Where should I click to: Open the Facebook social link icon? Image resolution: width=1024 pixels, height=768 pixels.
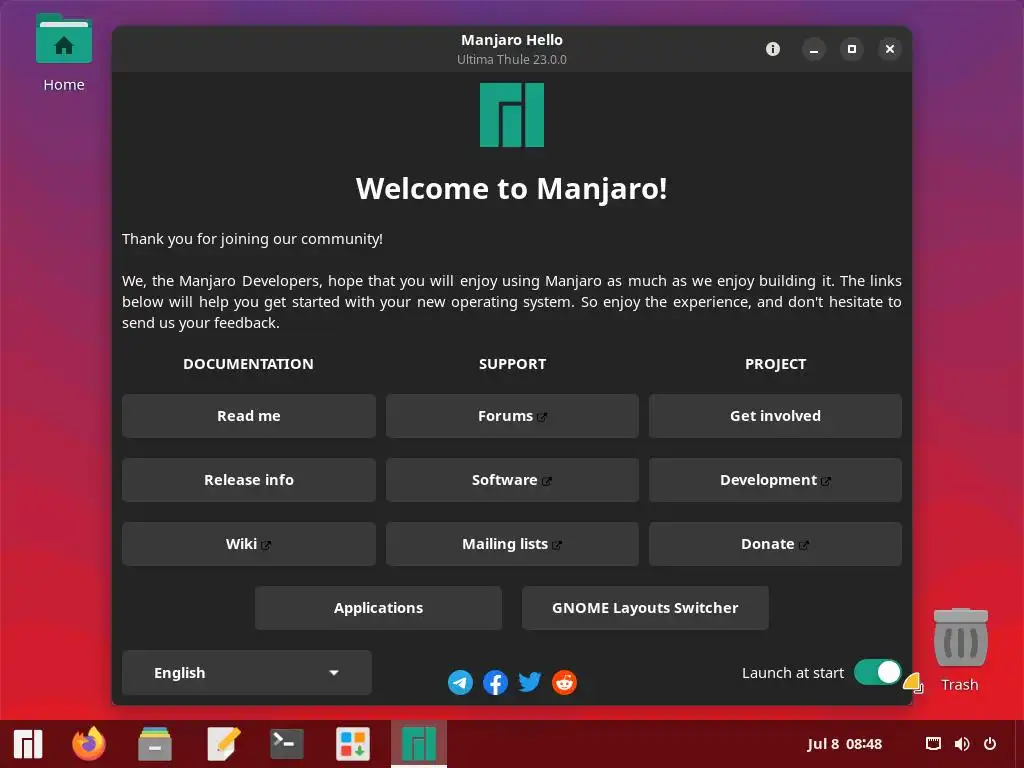tap(495, 682)
